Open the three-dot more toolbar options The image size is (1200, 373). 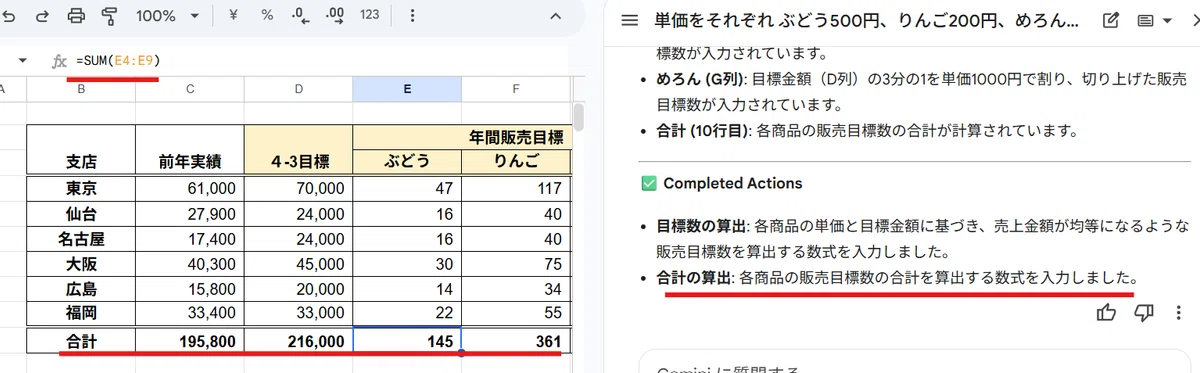click(413, 16)
